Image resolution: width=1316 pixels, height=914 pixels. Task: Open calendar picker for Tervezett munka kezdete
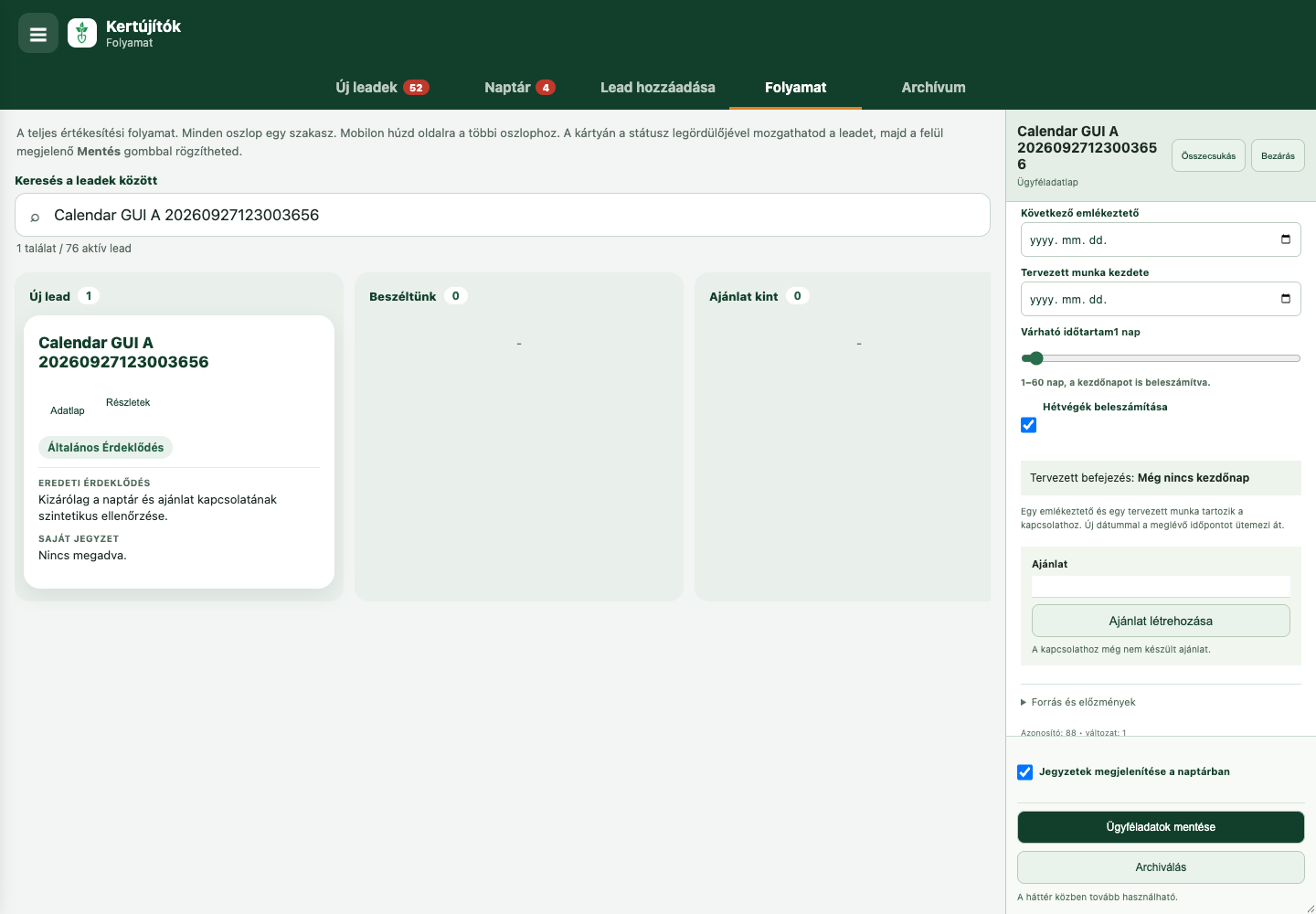coord(1286,299)
